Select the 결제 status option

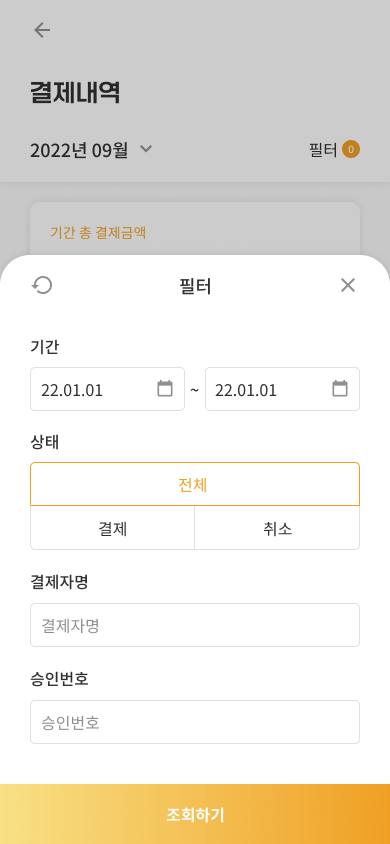(x=112, y=528)
